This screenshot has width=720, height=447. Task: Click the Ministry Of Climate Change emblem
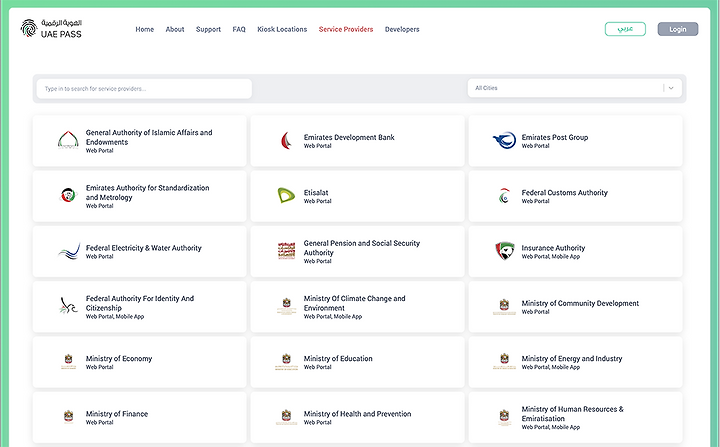(x=286, y=306)
